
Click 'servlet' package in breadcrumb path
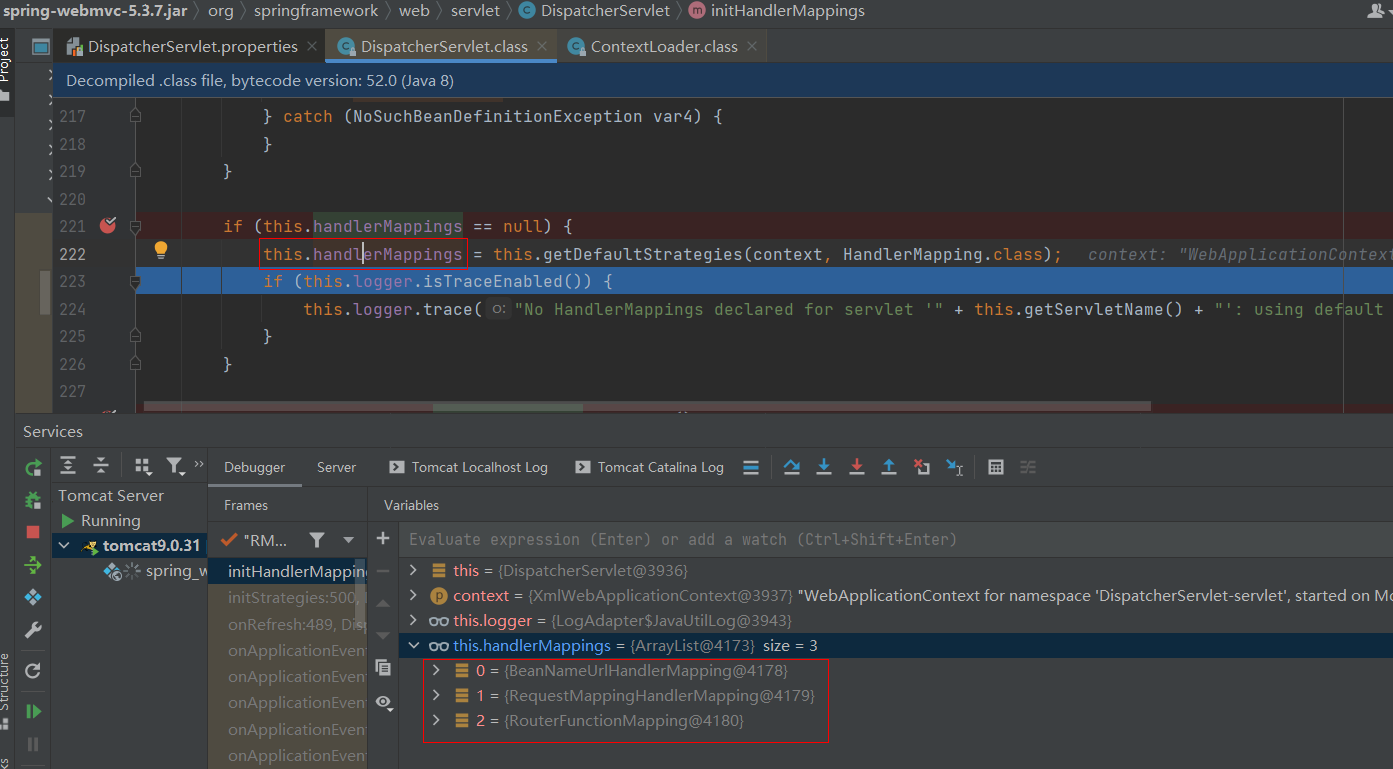click(x=476, y=11)
